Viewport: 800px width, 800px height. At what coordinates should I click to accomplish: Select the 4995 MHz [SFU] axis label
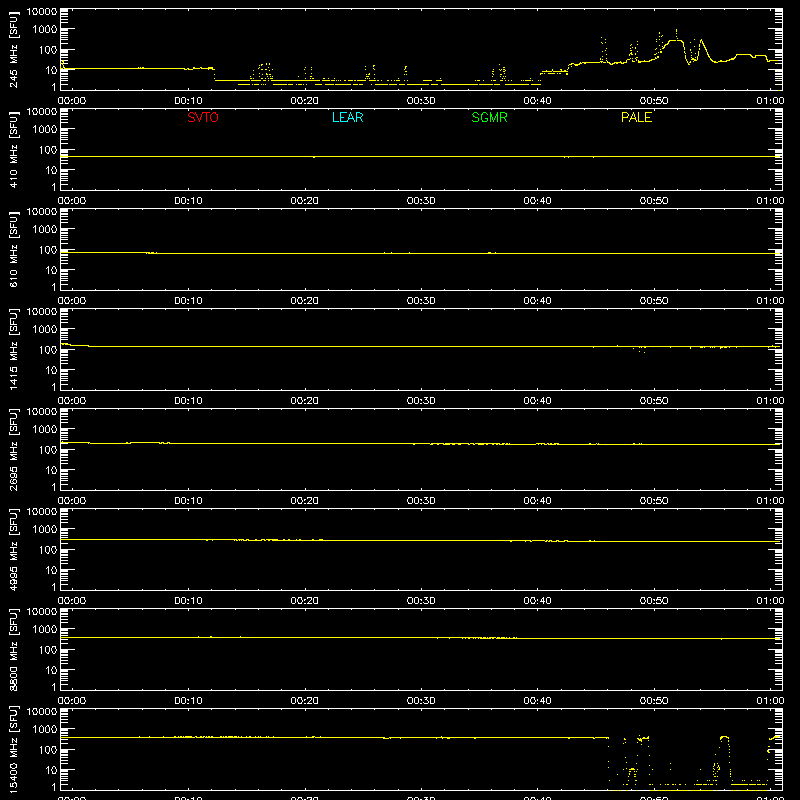13,550
